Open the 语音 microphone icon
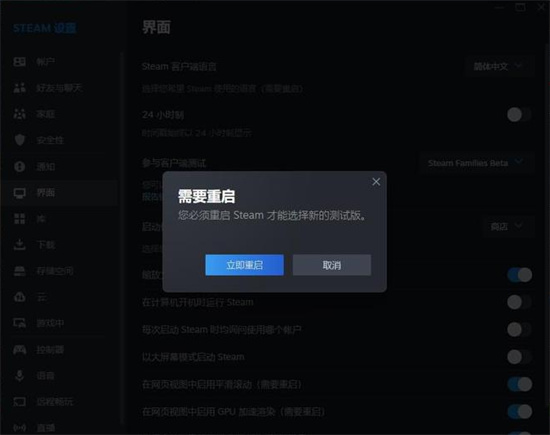The width and height of the screenshot is (550, 435). coord(20,375)
